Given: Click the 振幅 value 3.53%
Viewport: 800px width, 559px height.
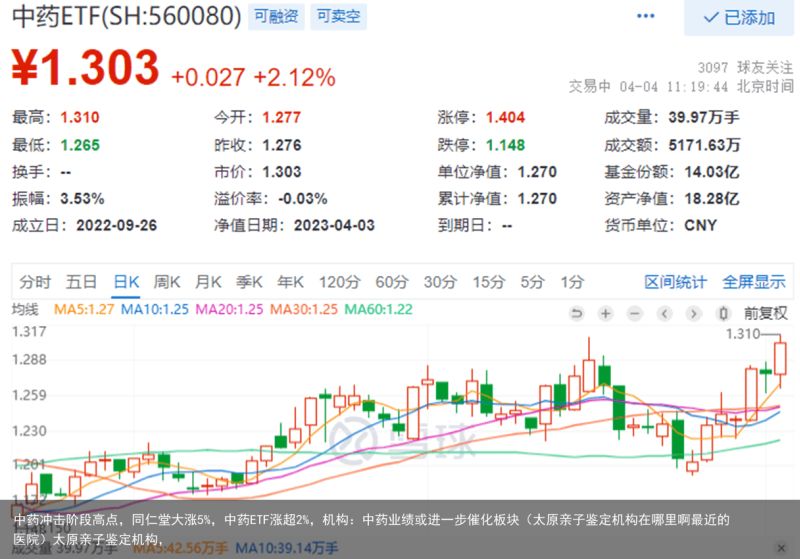Looking at the screenshot, I should tap(82, 198).
